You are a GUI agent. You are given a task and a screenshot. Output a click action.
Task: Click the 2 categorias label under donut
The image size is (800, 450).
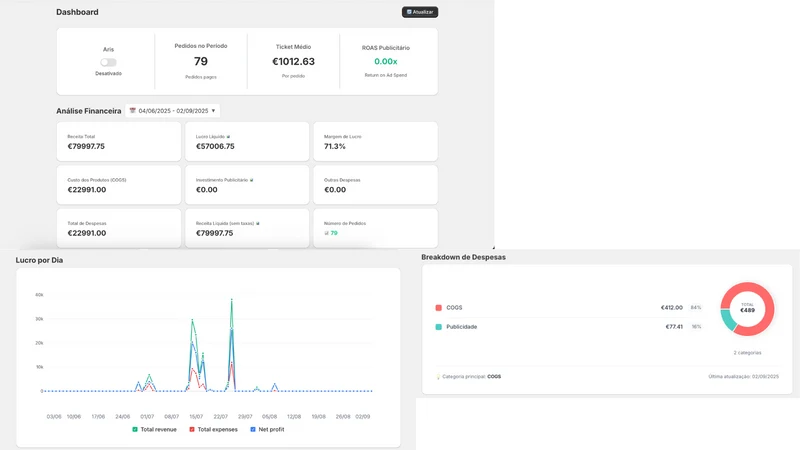click(747, 353)
